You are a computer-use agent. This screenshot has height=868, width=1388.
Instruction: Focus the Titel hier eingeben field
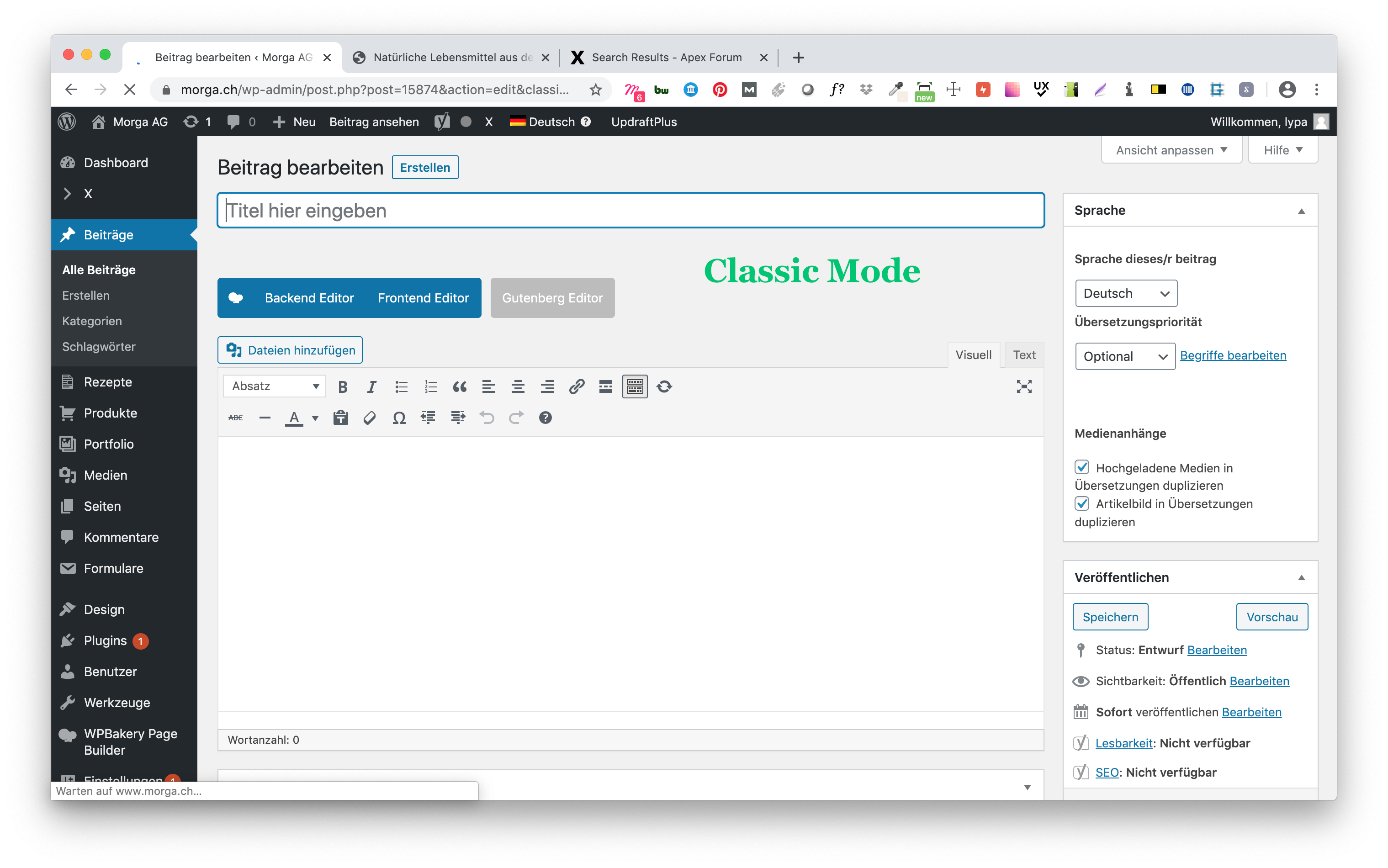pyautogui.click(x=630, y=211)
